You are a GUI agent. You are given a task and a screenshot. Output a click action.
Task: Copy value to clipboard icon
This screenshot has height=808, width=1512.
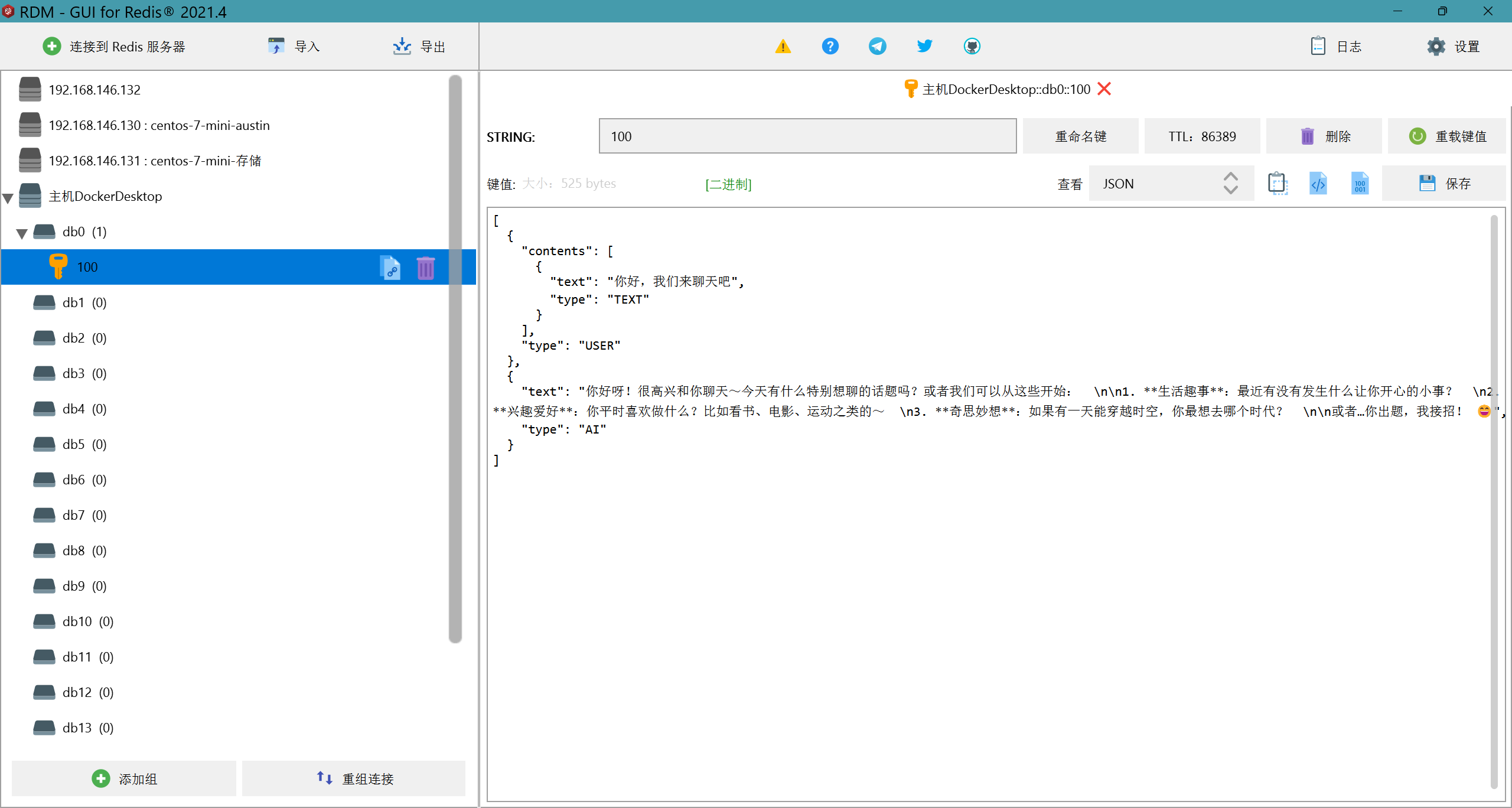point(1277,184)
